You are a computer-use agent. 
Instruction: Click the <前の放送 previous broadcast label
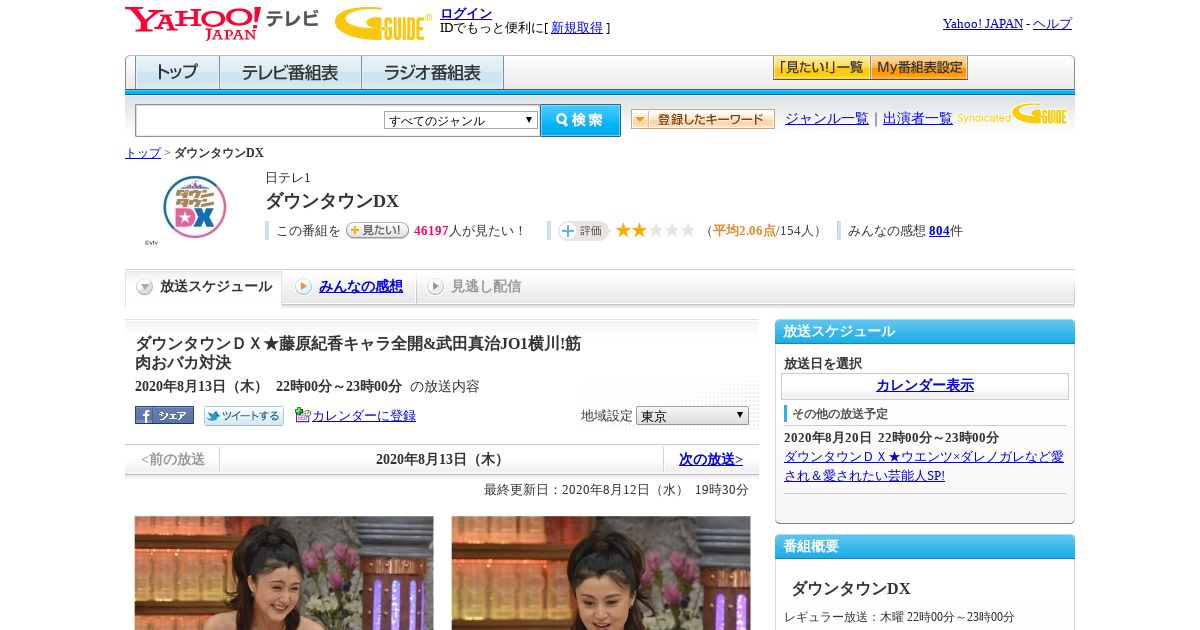(173, 460)
